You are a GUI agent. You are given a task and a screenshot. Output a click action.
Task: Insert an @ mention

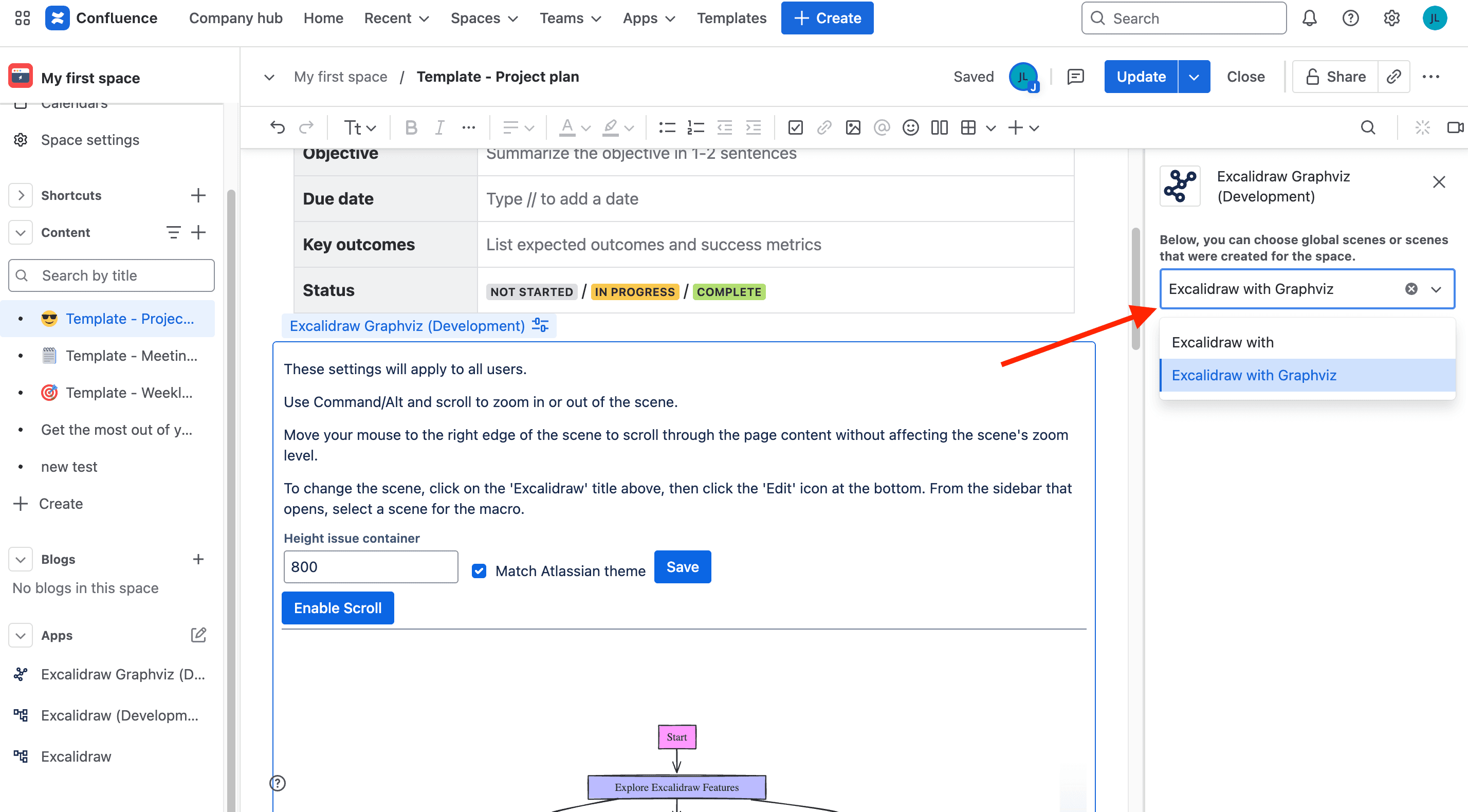click(882, 127)
